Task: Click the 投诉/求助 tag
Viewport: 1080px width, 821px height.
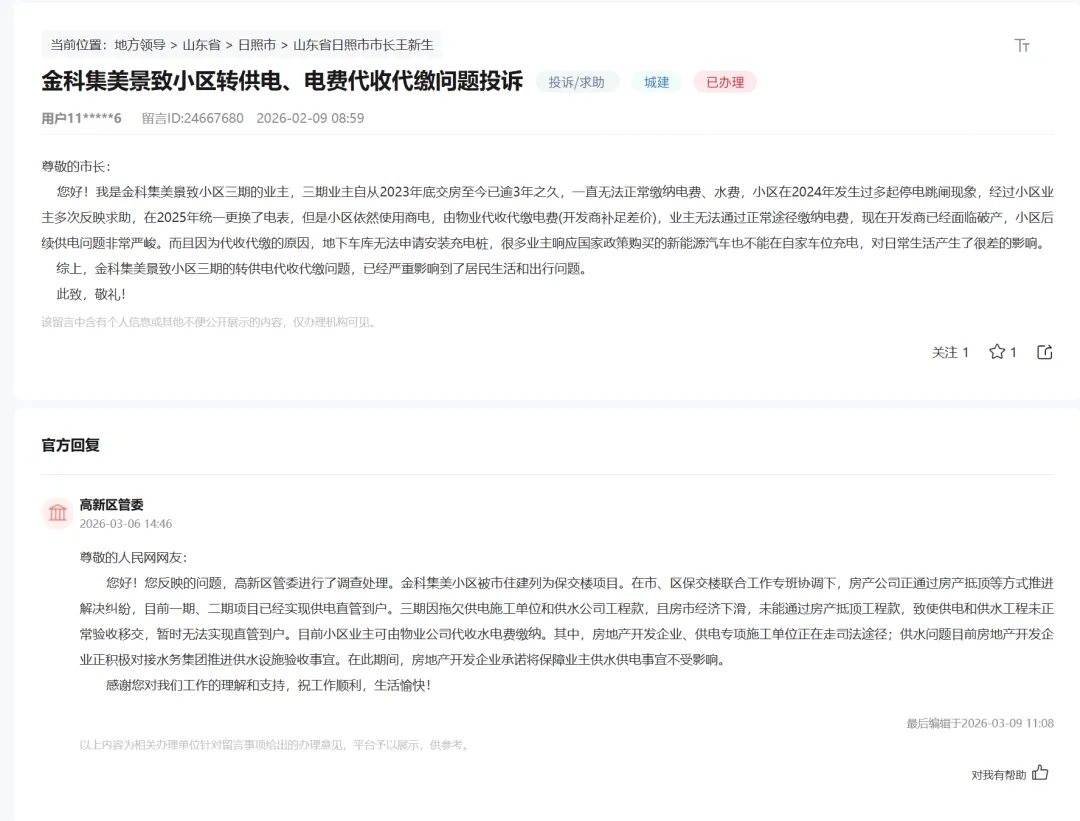Action: click(x=577, y=82)
